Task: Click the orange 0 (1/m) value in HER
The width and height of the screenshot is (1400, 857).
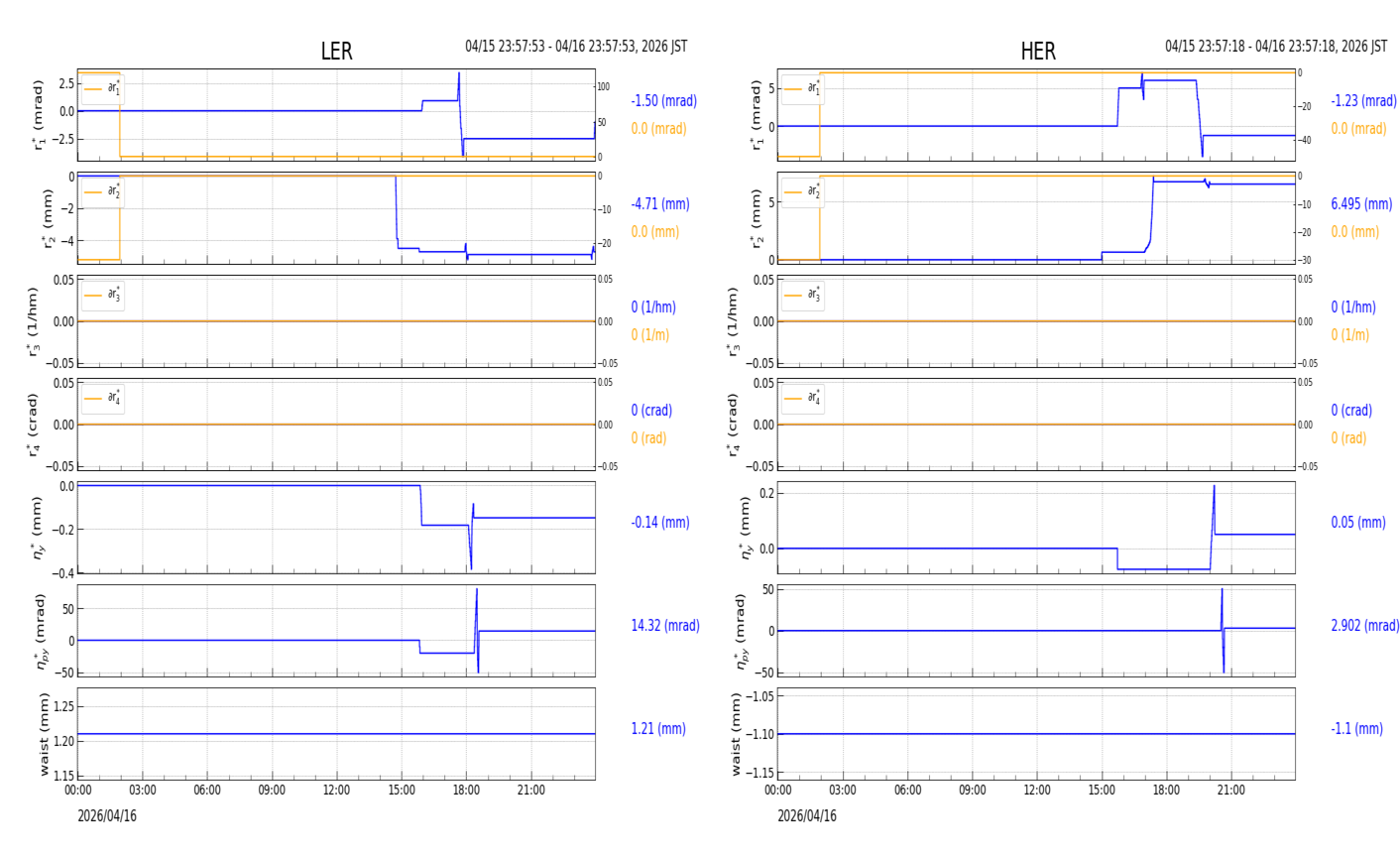Action: 1350,335
